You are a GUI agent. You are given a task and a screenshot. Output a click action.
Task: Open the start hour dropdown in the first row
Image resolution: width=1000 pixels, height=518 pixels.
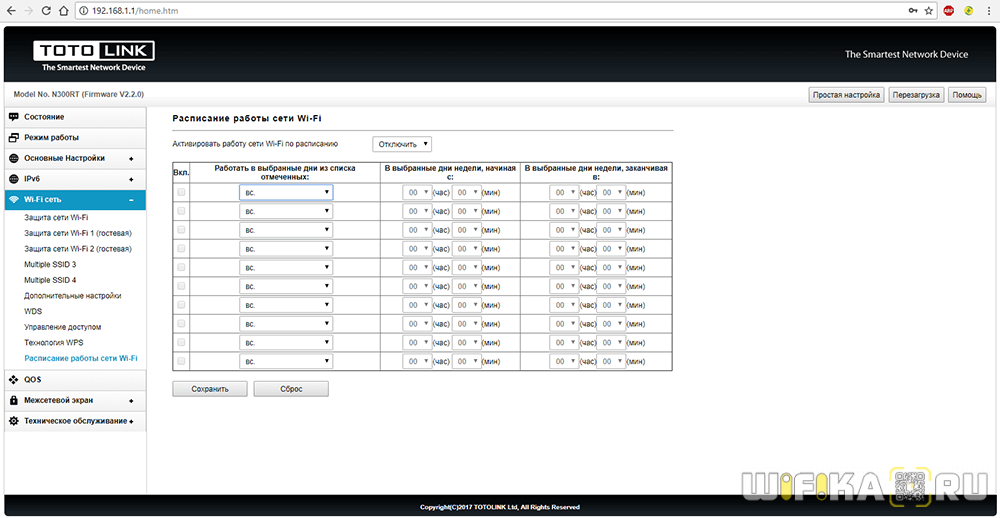point(416,192)
